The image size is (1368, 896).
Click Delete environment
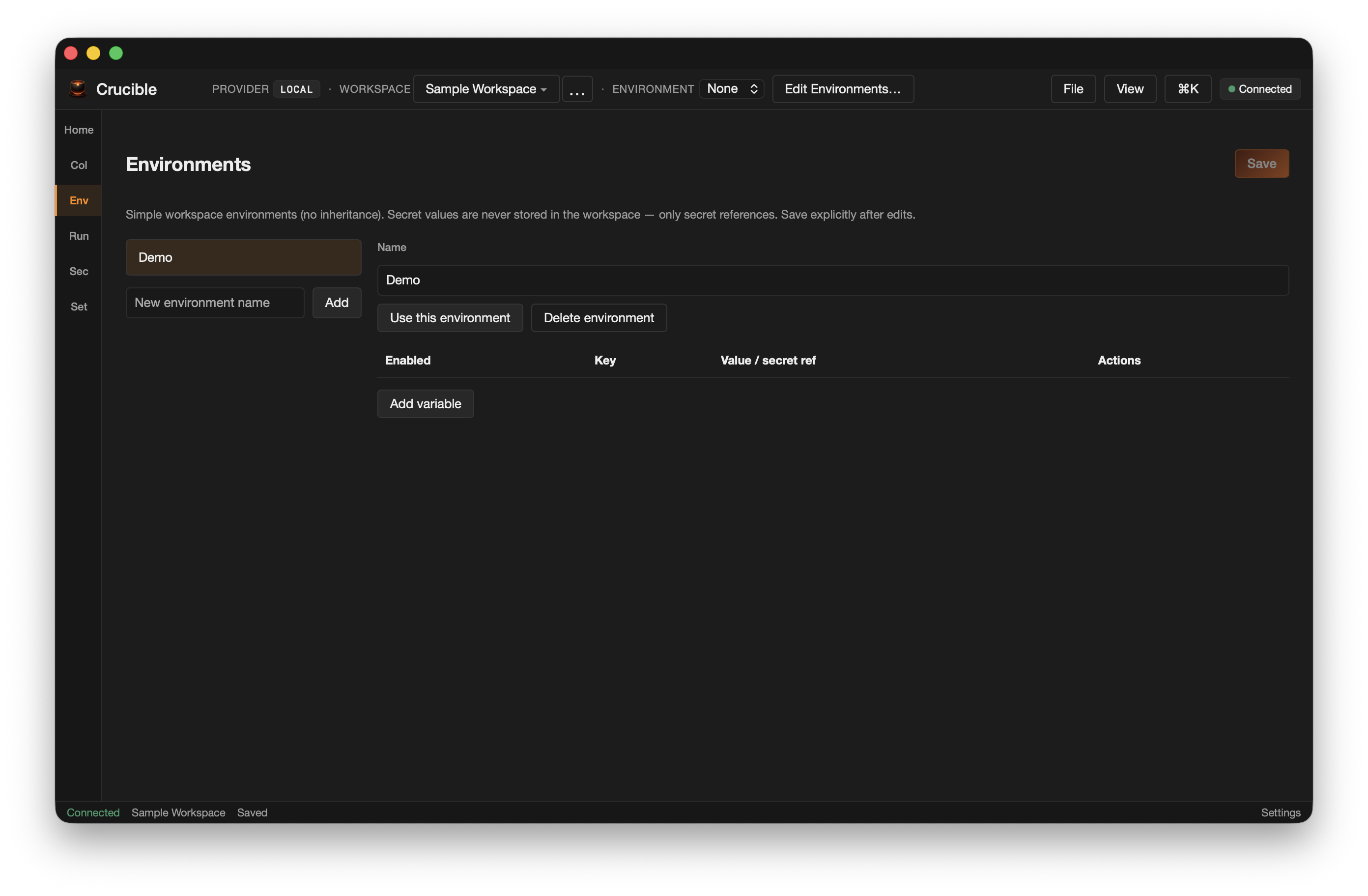click(x=599, y=318)
